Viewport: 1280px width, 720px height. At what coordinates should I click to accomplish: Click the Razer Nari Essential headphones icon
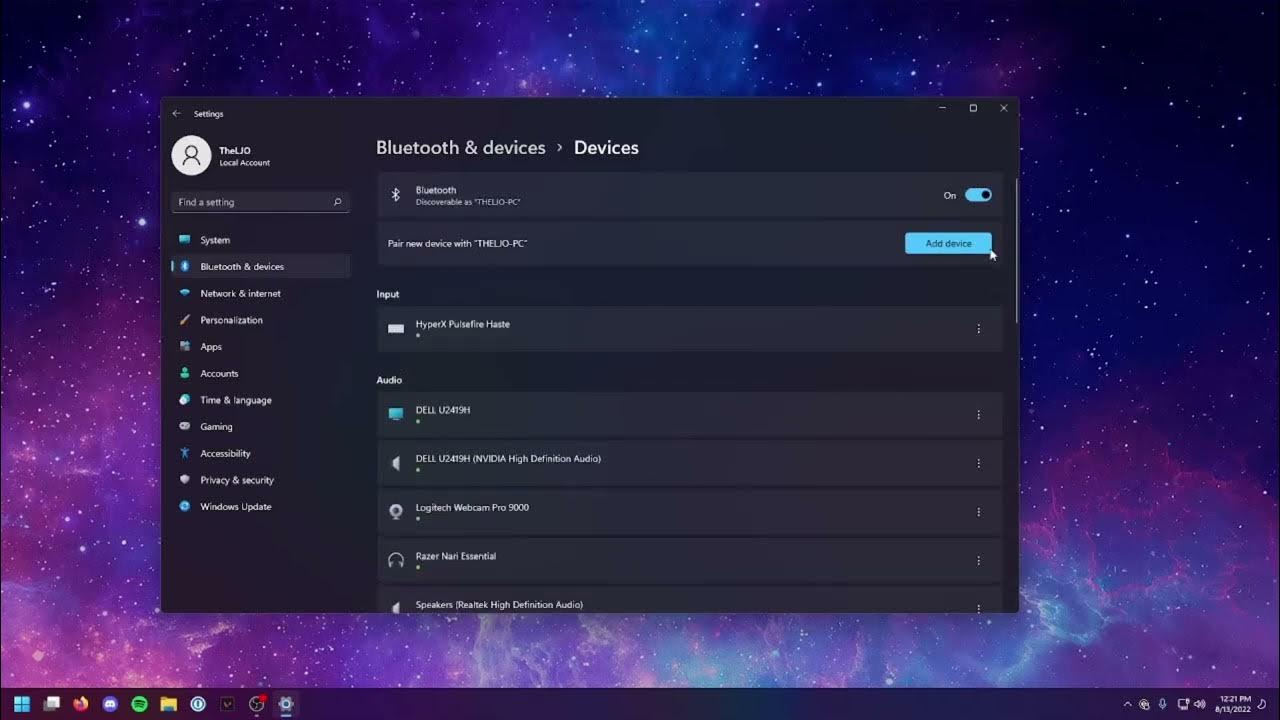396,561
